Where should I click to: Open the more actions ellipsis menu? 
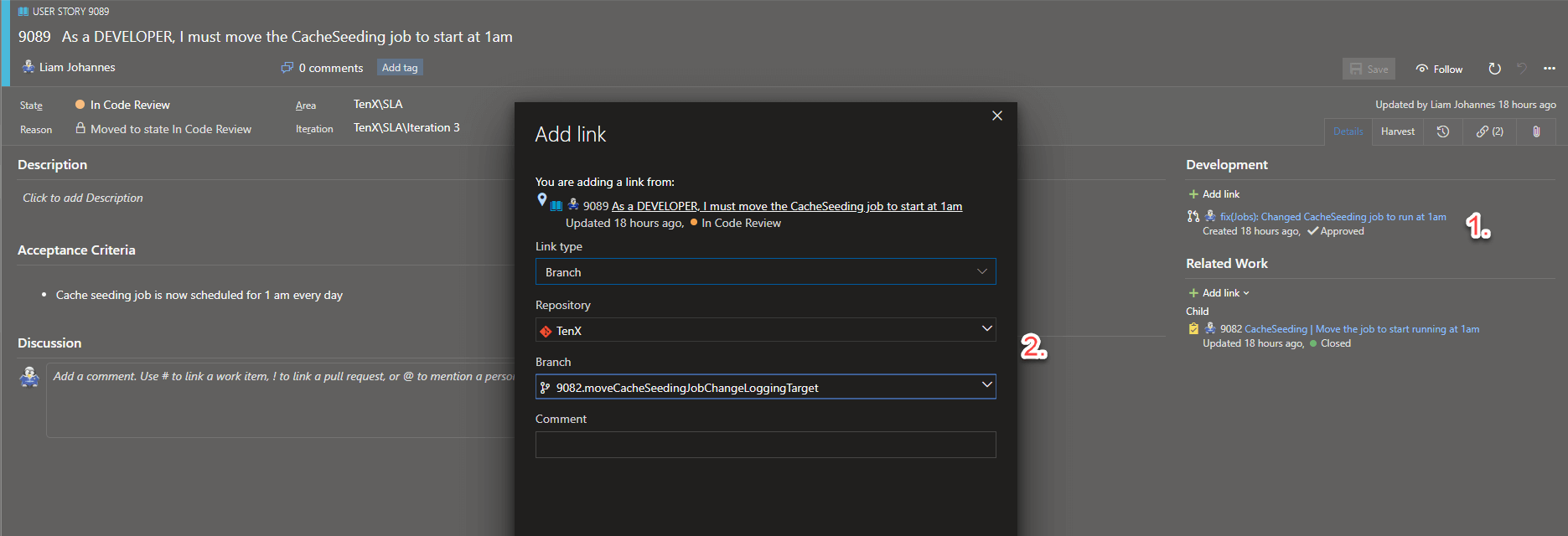(x=1550, y=69)
